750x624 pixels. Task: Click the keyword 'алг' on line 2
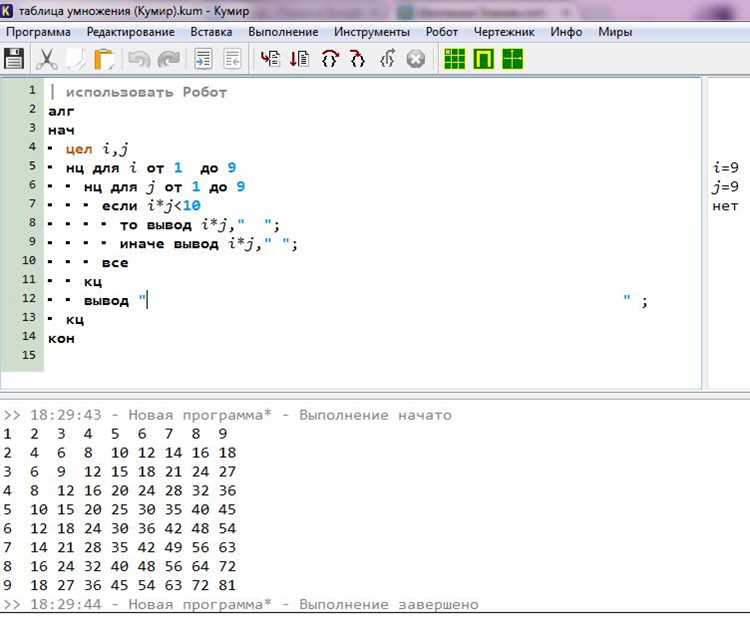61,111
